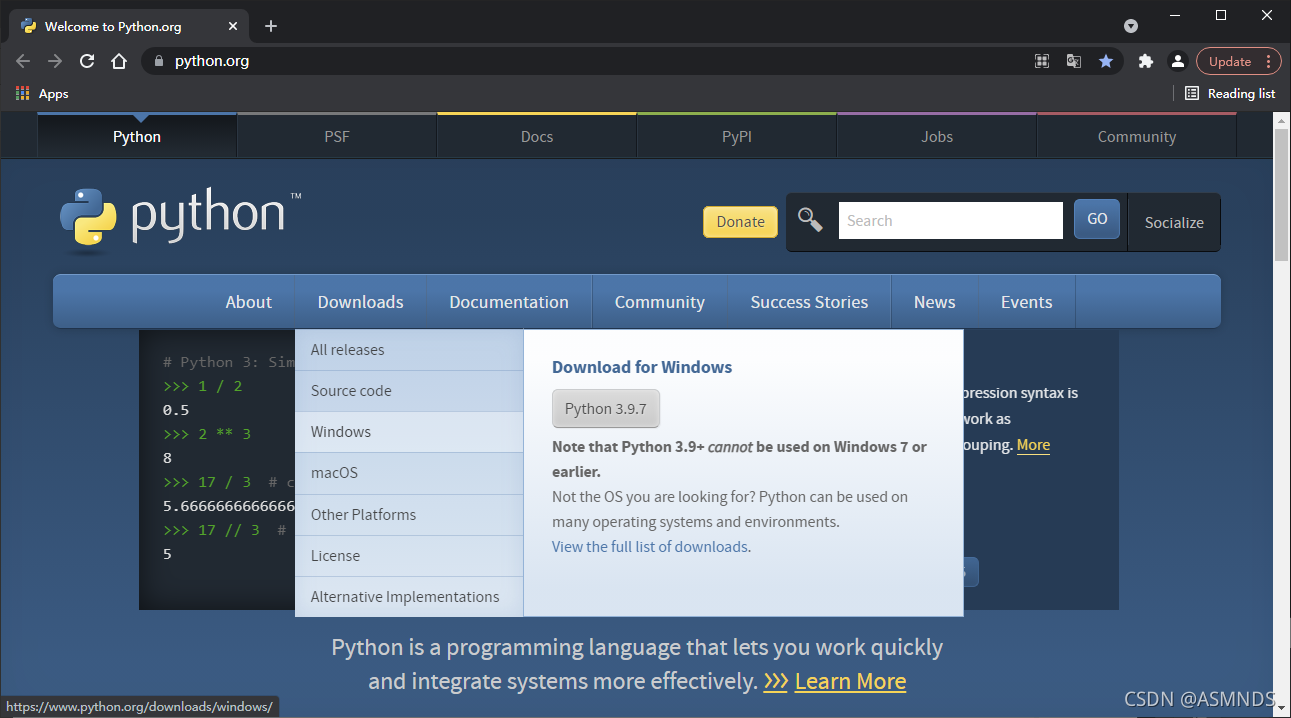Select the PyPI top tab
The width and height of the screenshot is (1291, 718).
(x=737, y=136)
